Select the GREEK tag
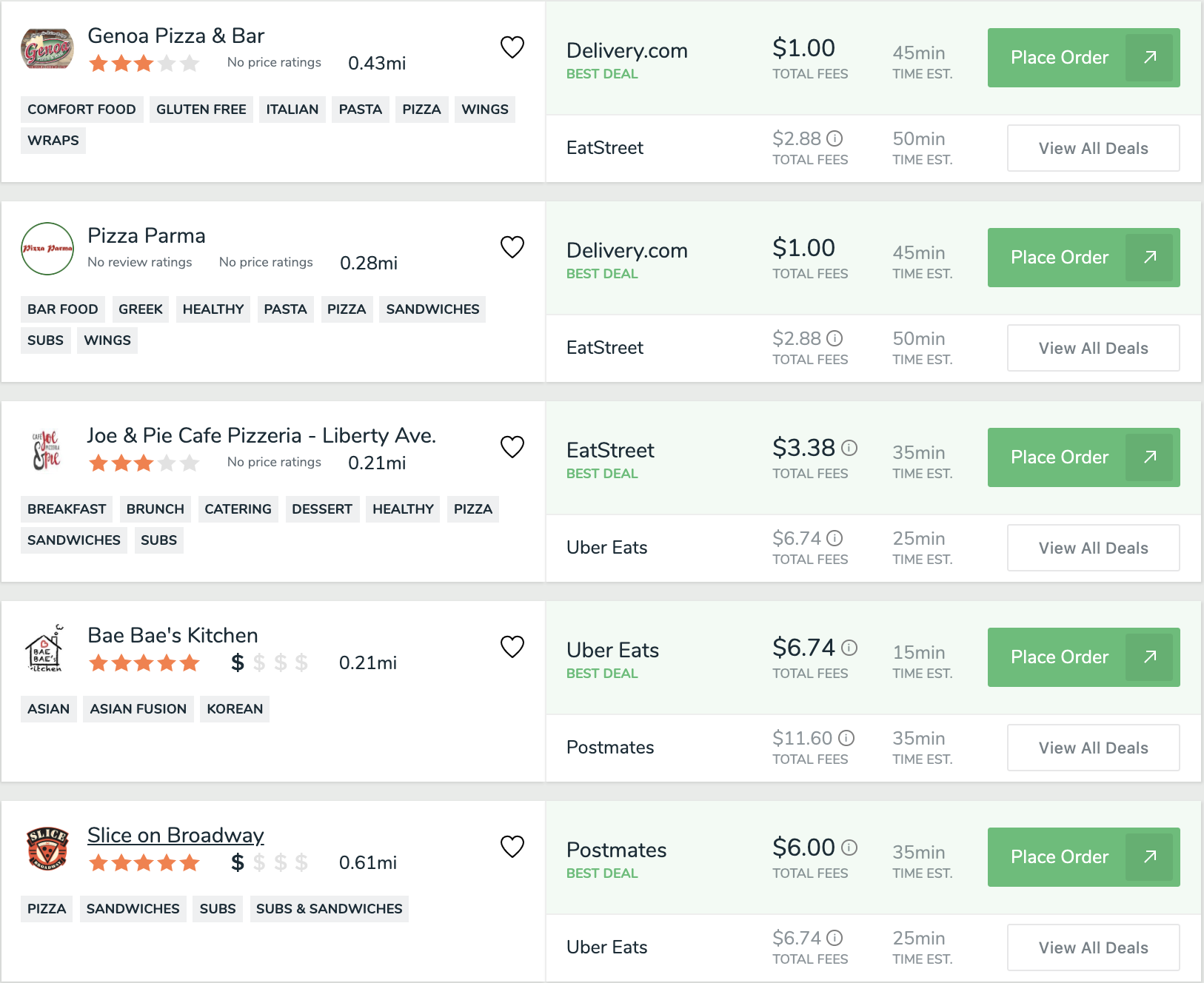Screen dimensions: 1204x983 pos(141,309)
